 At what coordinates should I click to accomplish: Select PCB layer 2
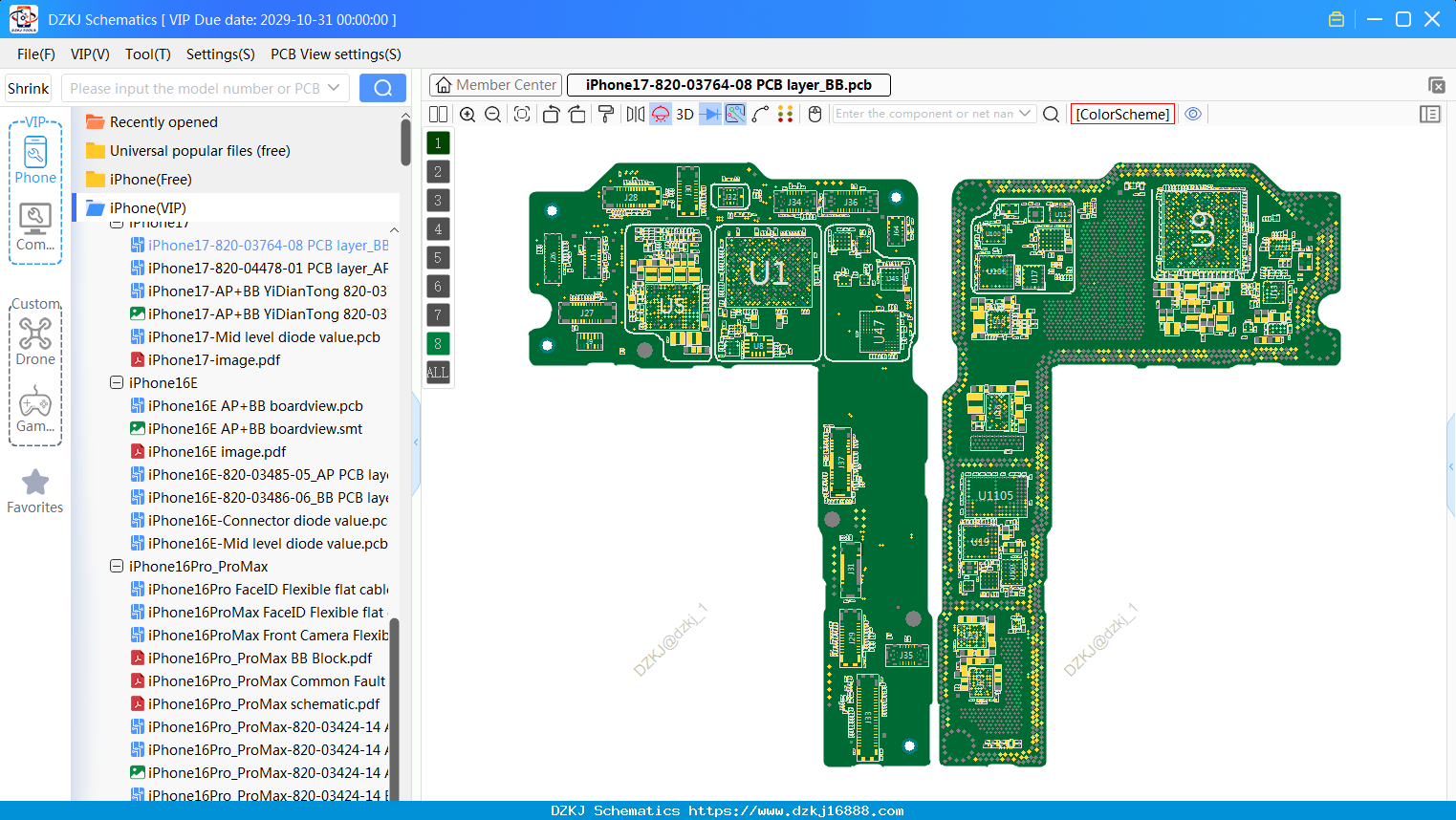pyautogui.click(x=438, y=171)
